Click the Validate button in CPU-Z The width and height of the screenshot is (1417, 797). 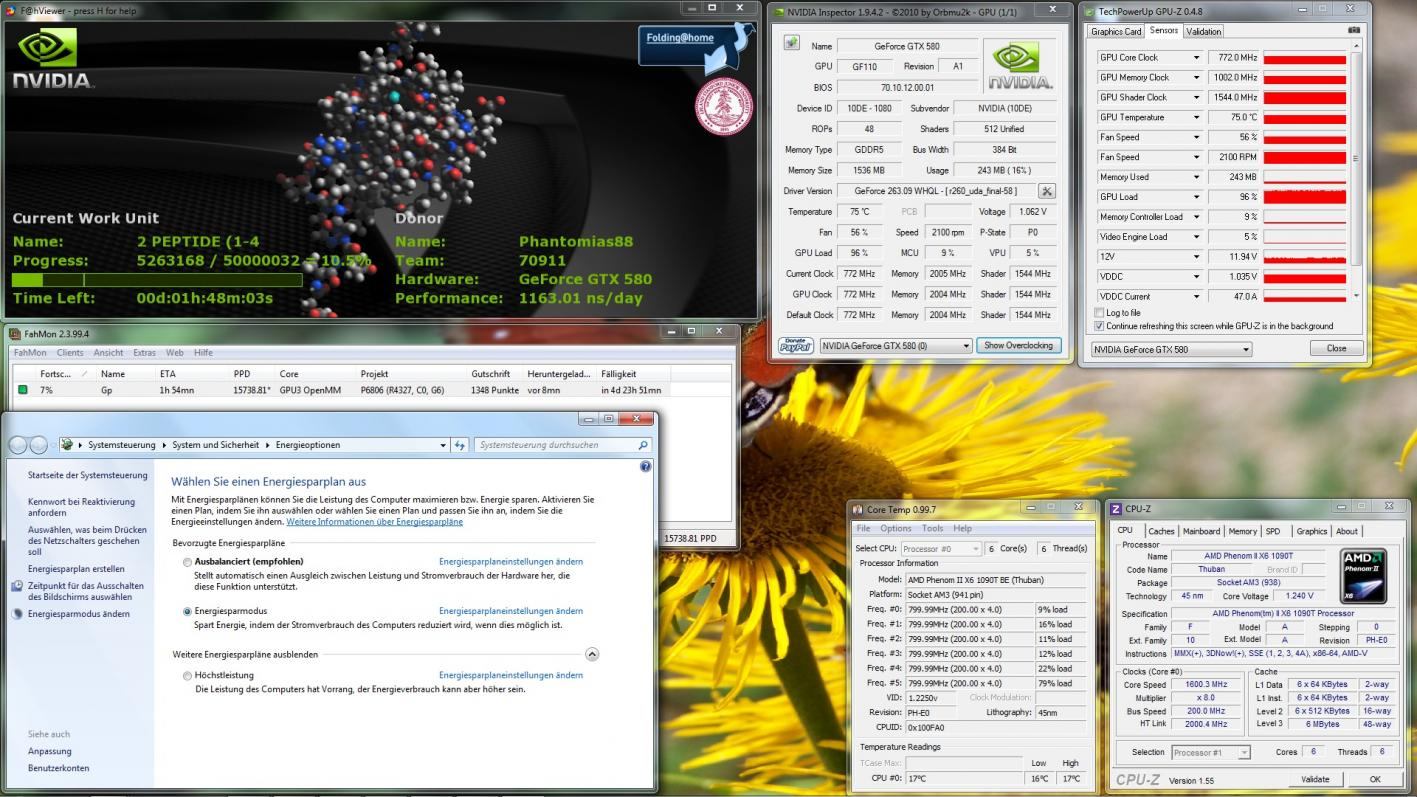1315,779
